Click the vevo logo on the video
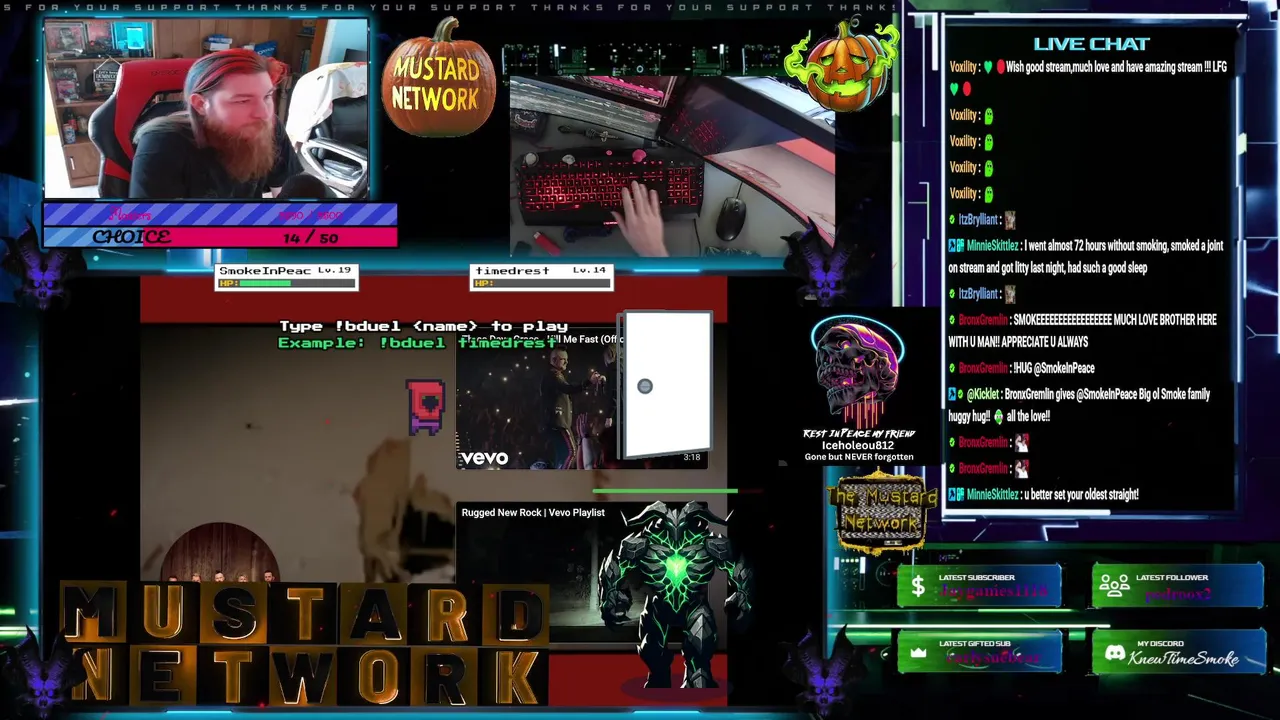1280x720 pixels. tap(485, 458)
